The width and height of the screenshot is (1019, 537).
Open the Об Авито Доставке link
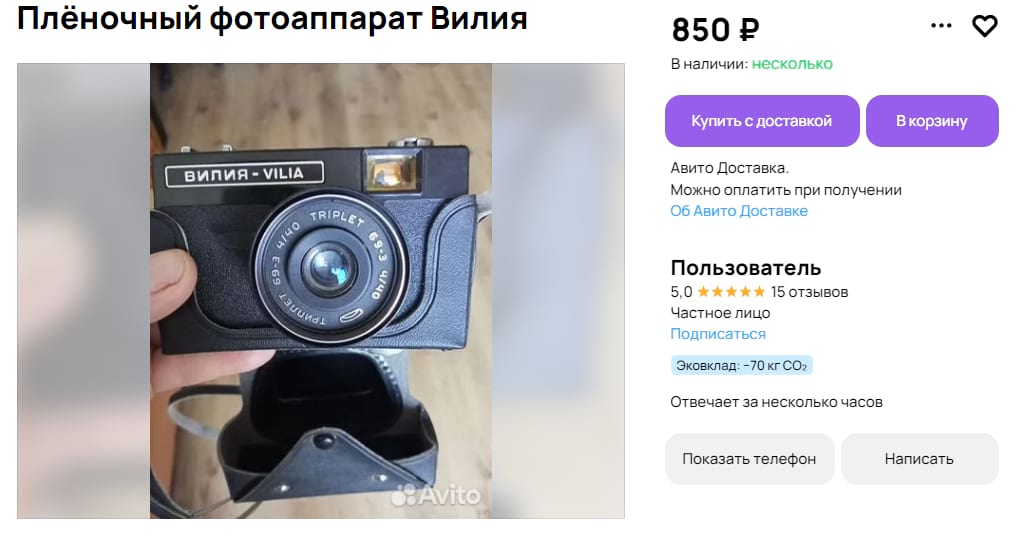point(739,211)
